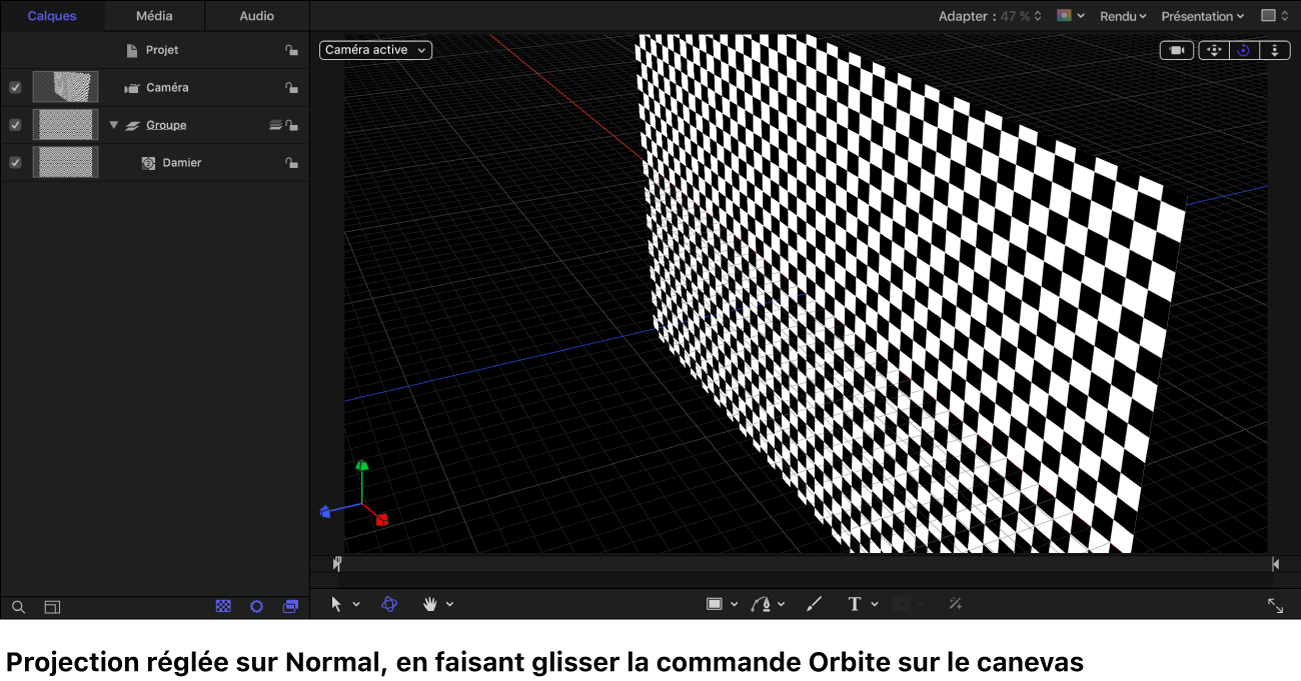This screenshot has width=1301, height=681.
Task: Open the Caméra active dropdown
Action: 375,50
